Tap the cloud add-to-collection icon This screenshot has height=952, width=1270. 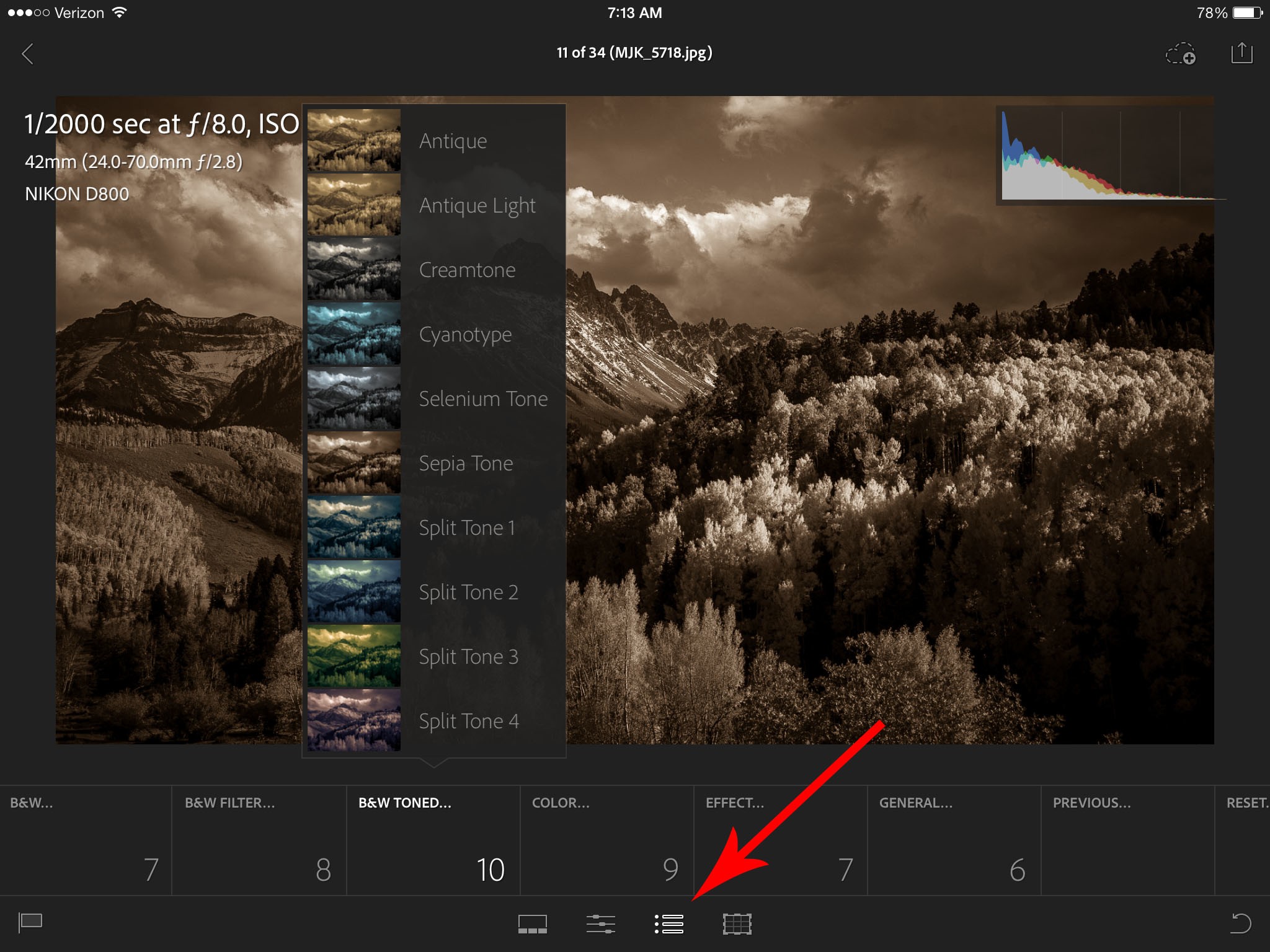click(x=1181, y=54)
